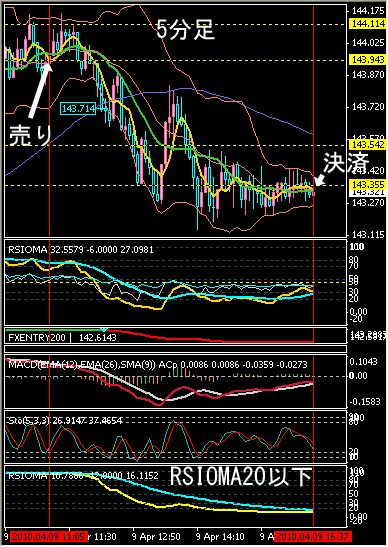Click the -0.1583 value on MACD scale
388x547 pixels.
pos(365,402)
